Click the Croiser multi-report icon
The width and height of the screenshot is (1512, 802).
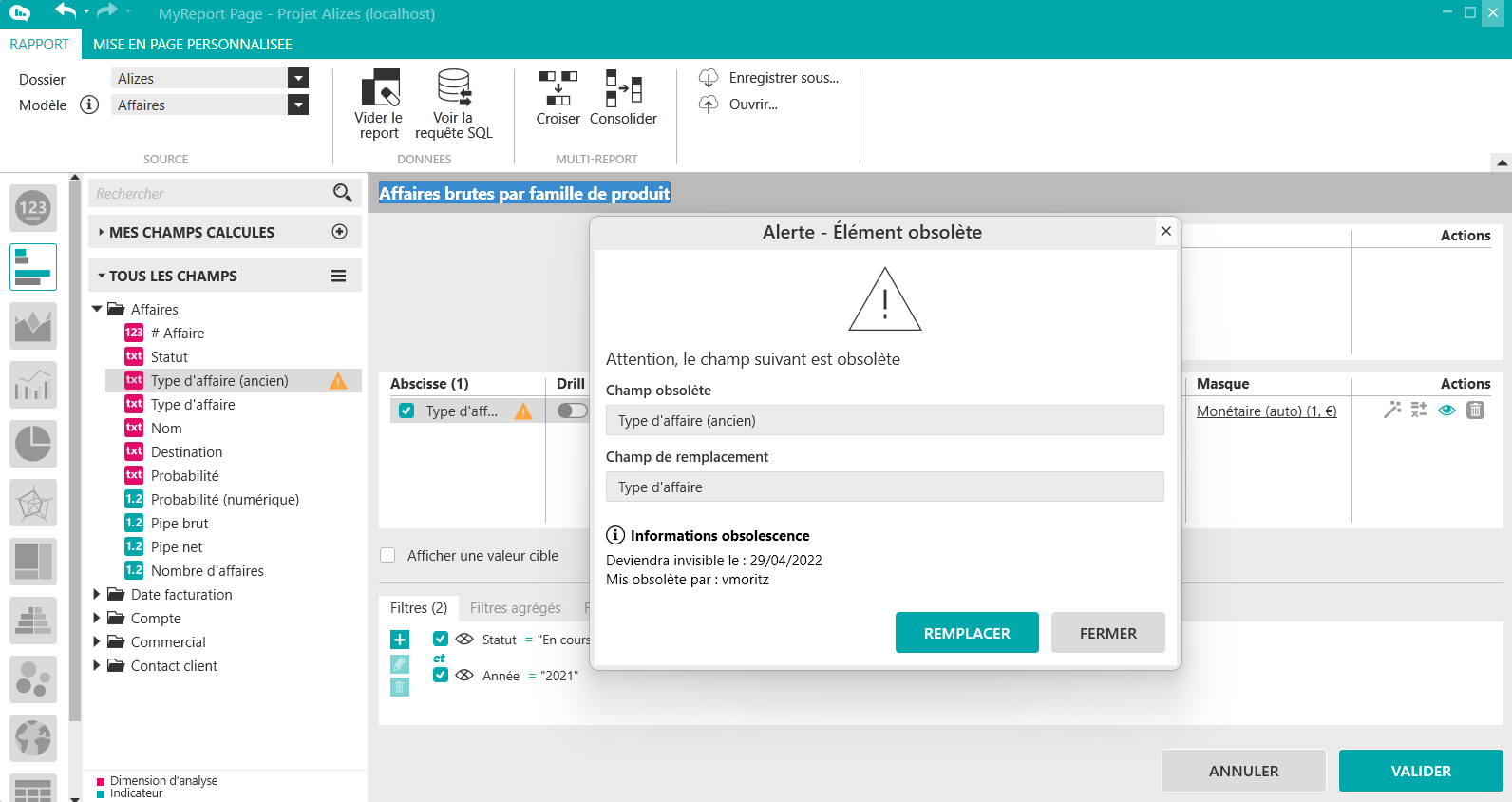[558, 88]
